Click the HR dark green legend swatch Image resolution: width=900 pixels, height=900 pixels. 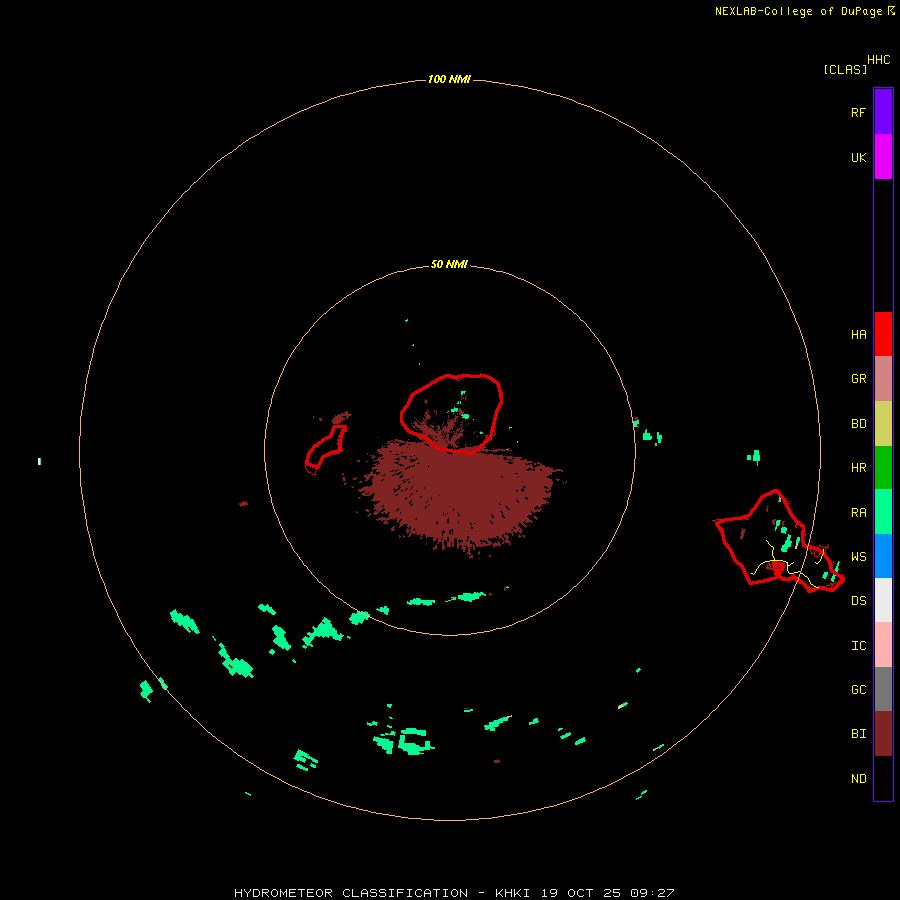point(883,468)
